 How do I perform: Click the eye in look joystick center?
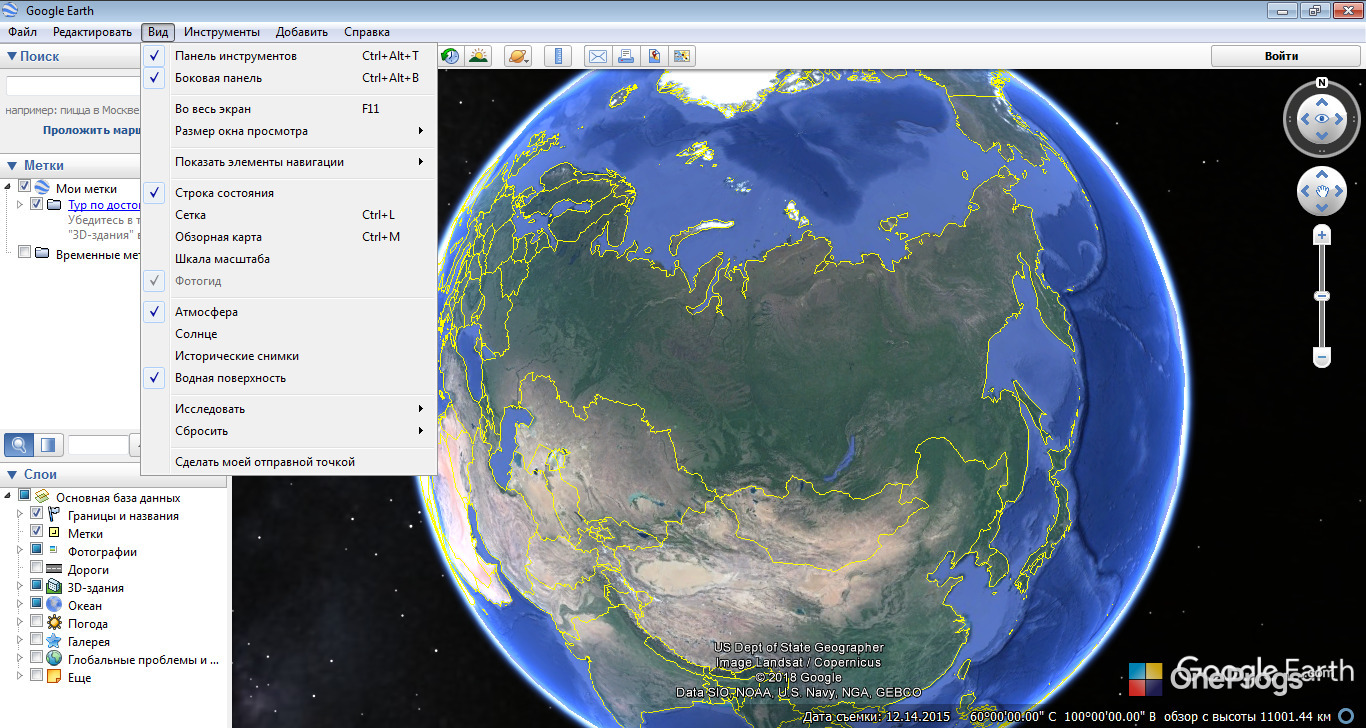(x=1322, y=119)
